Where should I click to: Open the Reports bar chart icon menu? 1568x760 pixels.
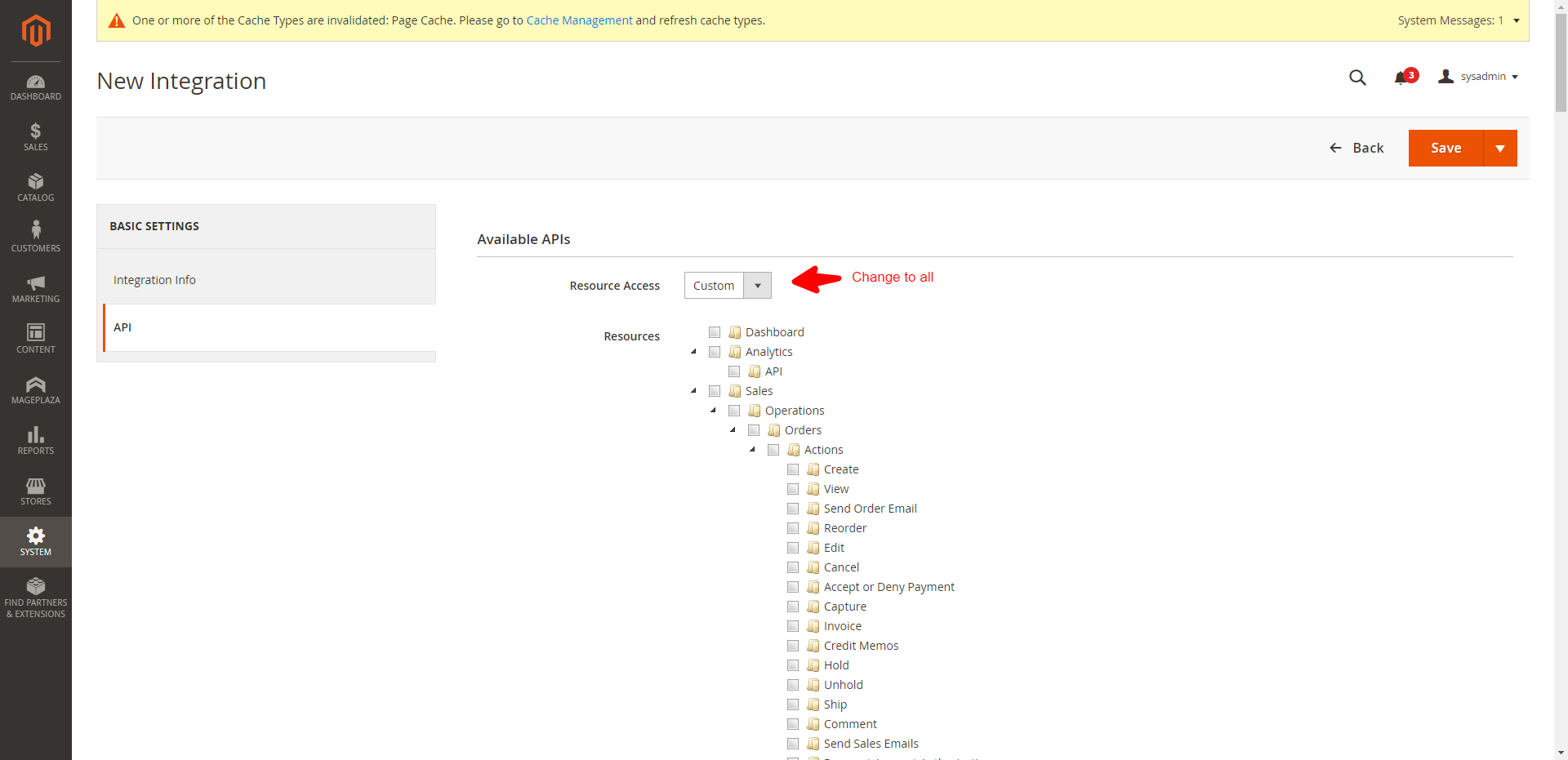point(36,441)
